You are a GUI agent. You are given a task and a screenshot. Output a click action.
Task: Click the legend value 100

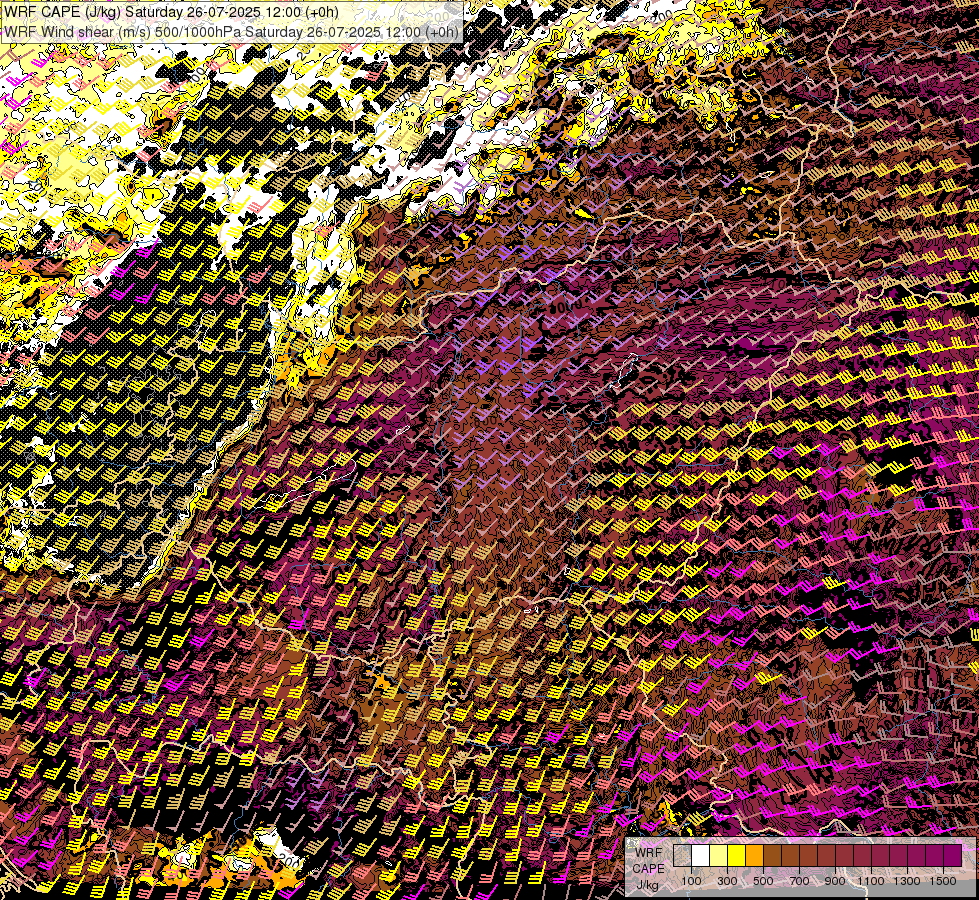pos(691,881)
